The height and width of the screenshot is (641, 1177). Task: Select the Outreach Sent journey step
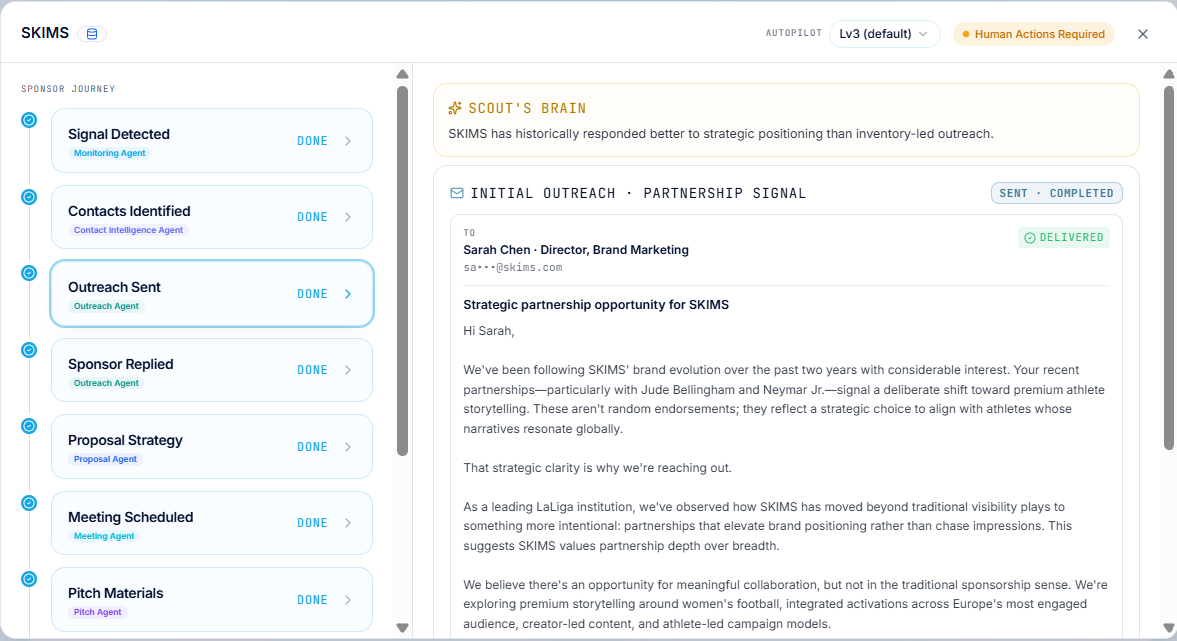coord(212,293)
